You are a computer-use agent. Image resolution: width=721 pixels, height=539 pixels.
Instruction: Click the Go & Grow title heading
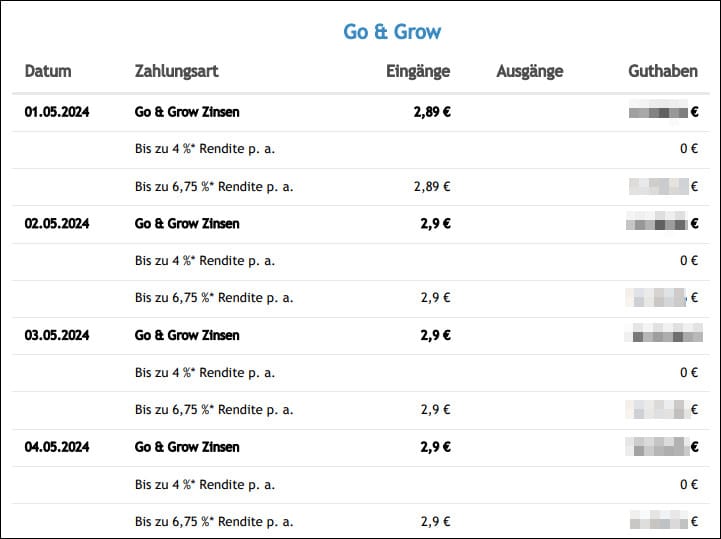coord(392,31)
